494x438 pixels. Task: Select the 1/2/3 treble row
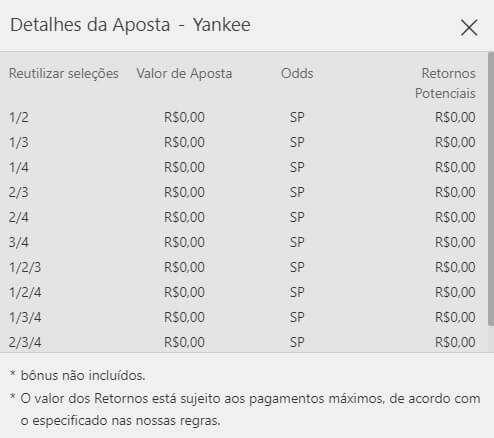point(242,267)
